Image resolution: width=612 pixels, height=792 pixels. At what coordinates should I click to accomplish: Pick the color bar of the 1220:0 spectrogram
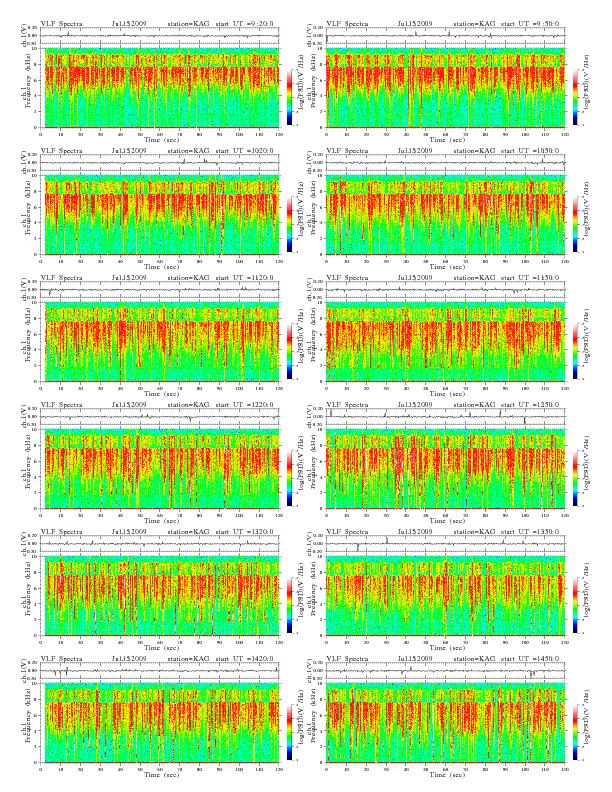tap(289, 478)
